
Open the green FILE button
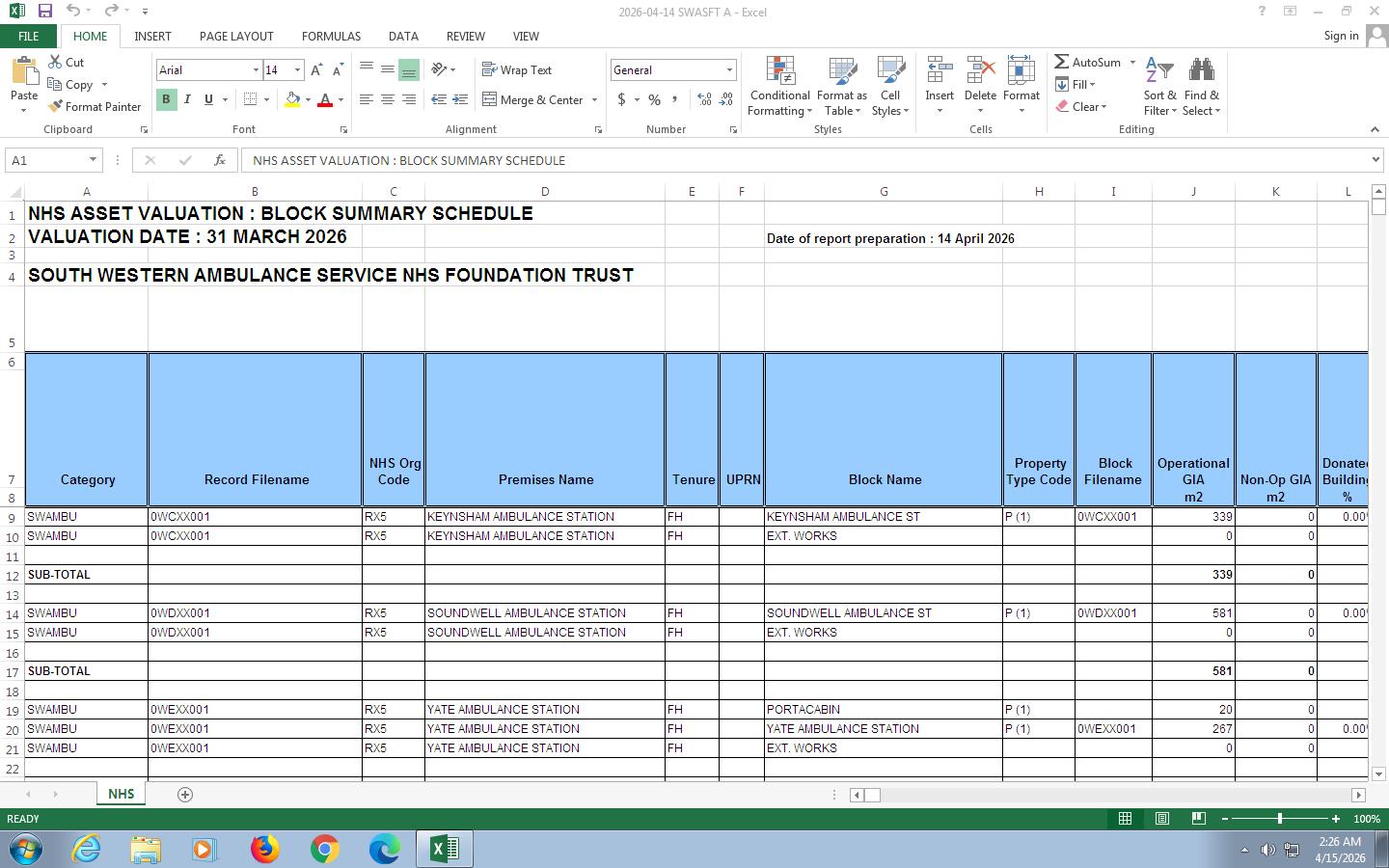(x=28, y=36)
